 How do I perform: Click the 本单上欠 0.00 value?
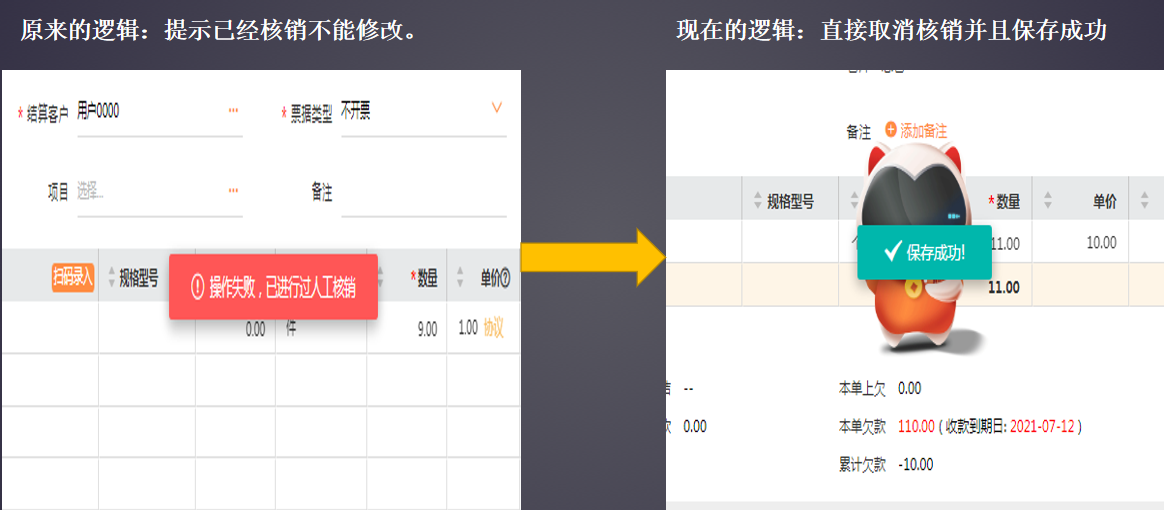[909, 388]
